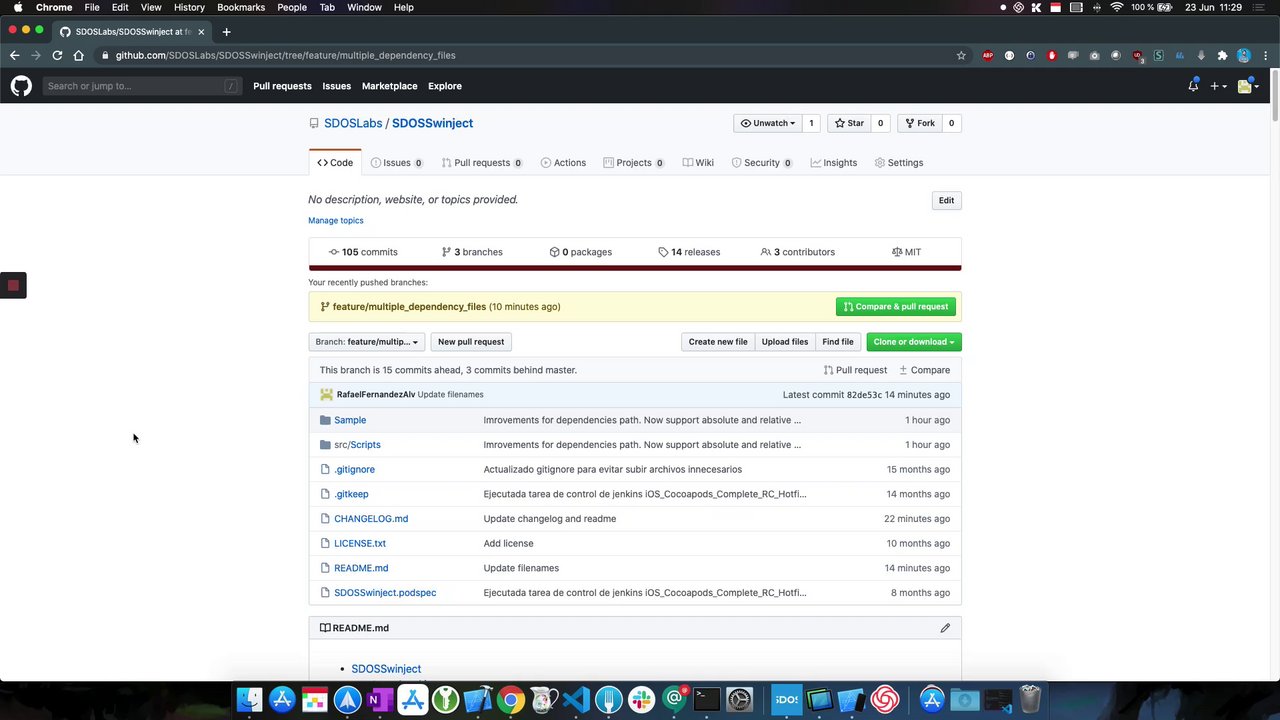The width and height of the screenshot is (1280, 720).
Task: Reload the page
Action: tap(57, 56)
